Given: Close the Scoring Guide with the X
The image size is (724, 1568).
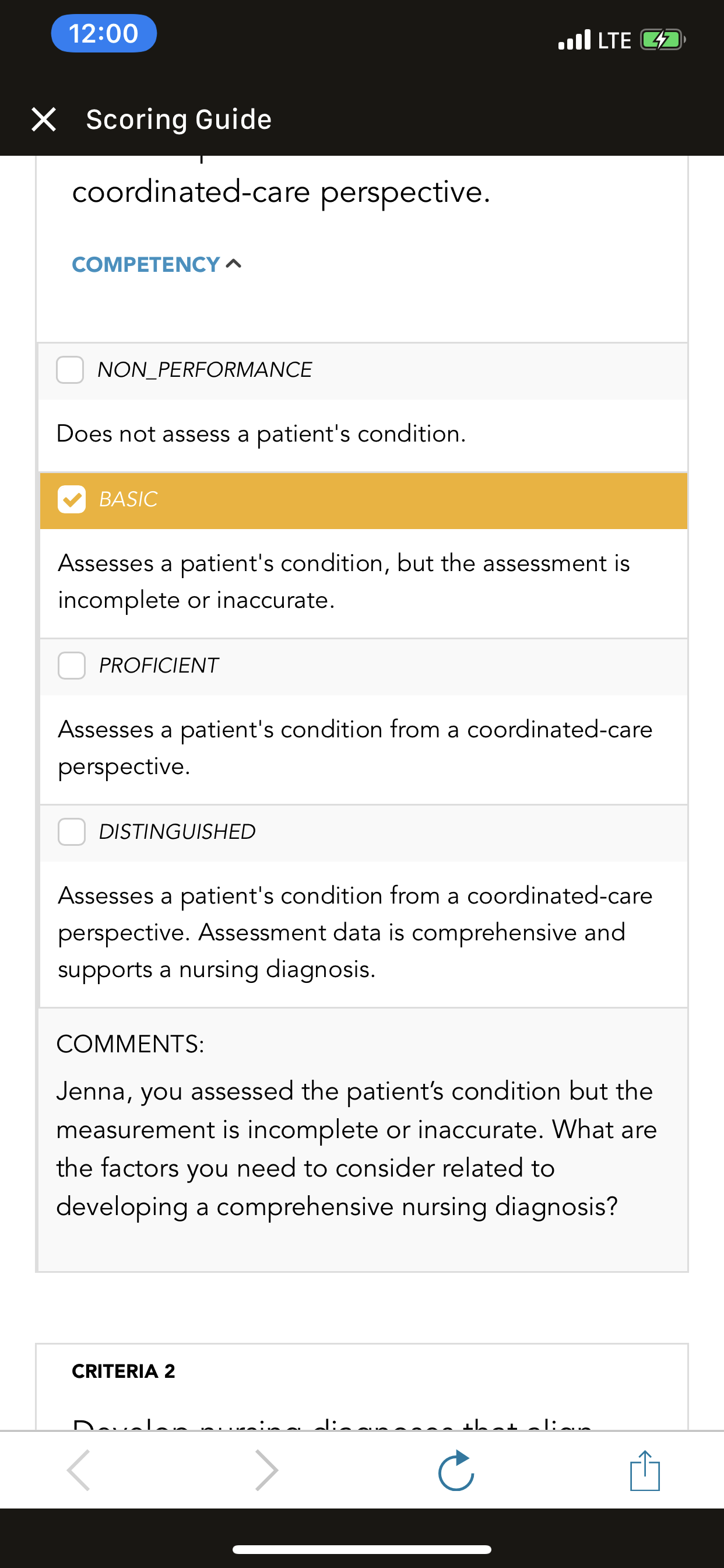Looking at the screenshot, I should [x=44, y=120].
